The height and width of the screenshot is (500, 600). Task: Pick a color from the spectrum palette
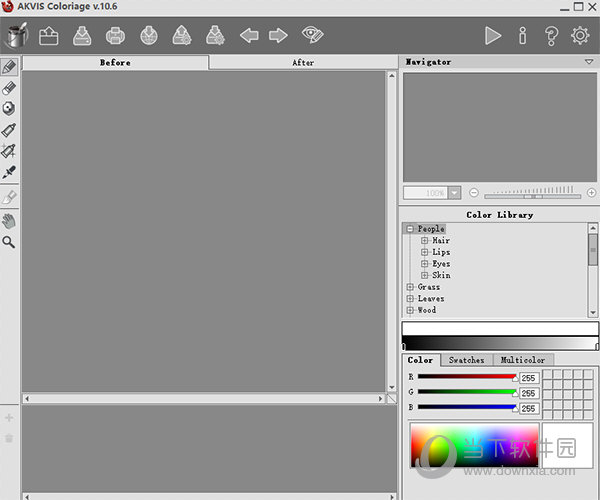coord(474,445)
